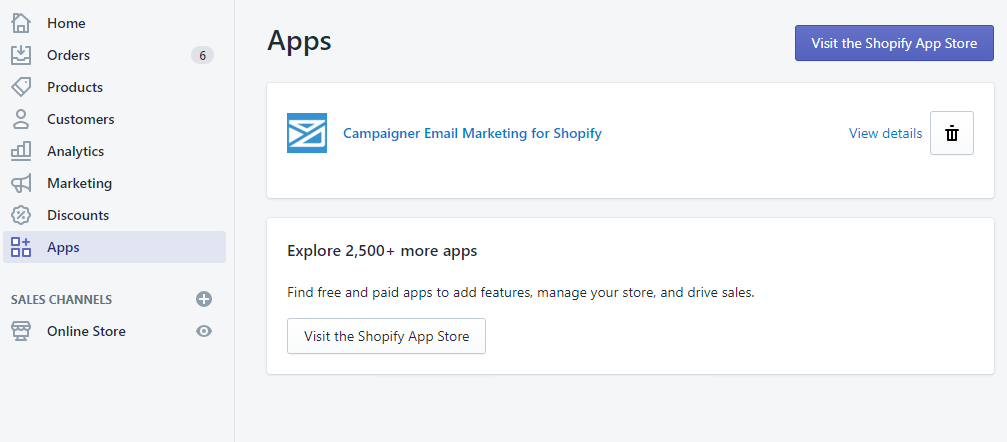
Task: Click View details for Campaigner app
Action: click(x=885, y=133)
